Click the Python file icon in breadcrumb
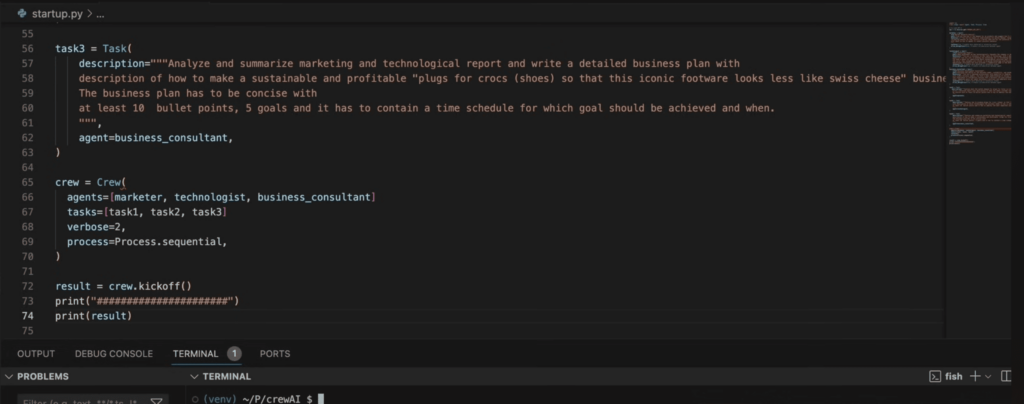 click(22, 13)
